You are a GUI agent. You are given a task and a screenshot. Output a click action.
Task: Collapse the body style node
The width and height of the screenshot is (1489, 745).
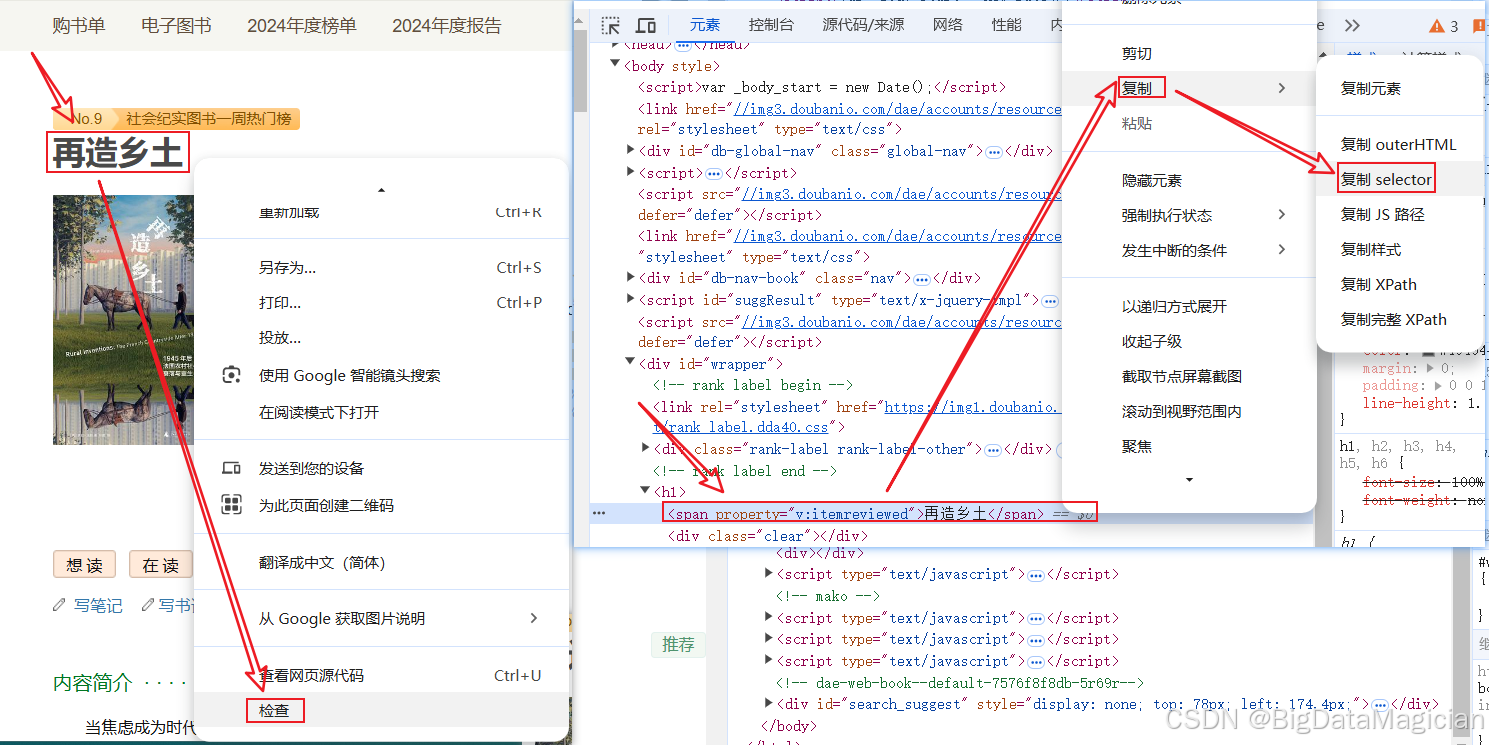click(615, 64)
